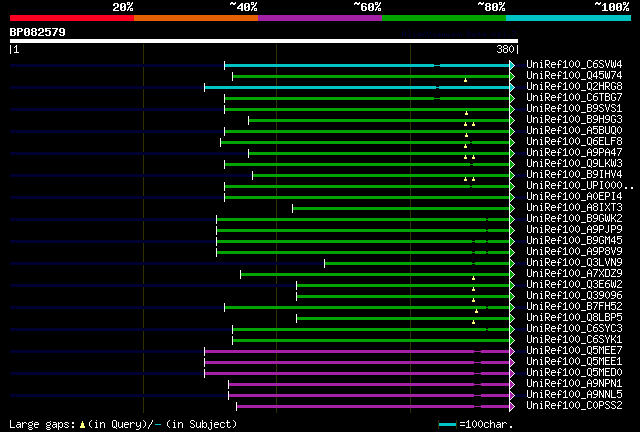Select the cyan ~100% legend segment
The height and width of the screenshot is (432, 640).
coord(569,18)
